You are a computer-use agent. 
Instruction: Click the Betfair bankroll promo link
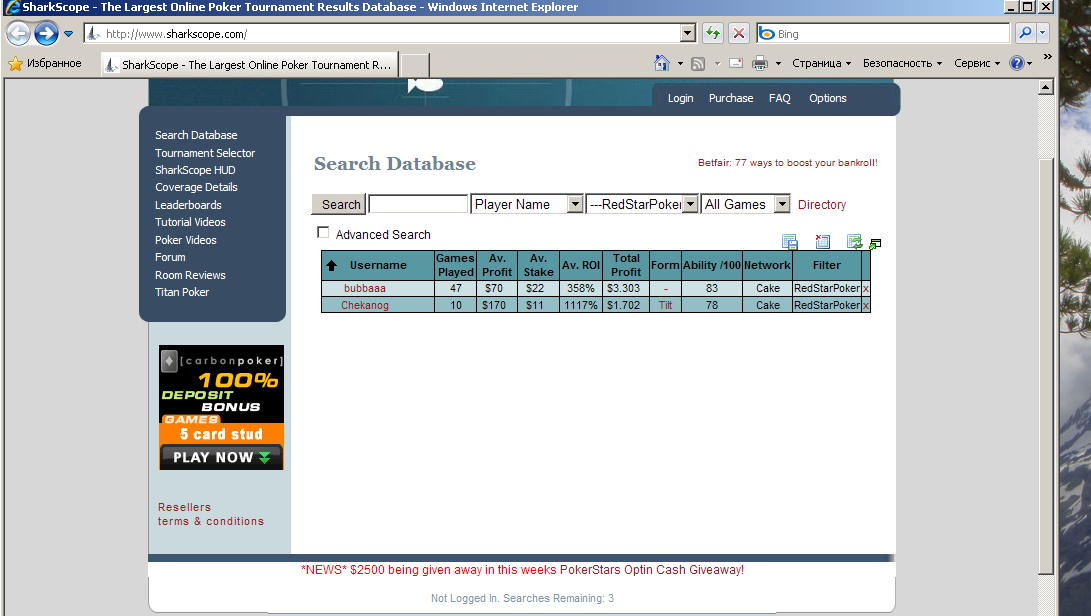(788, 163)
